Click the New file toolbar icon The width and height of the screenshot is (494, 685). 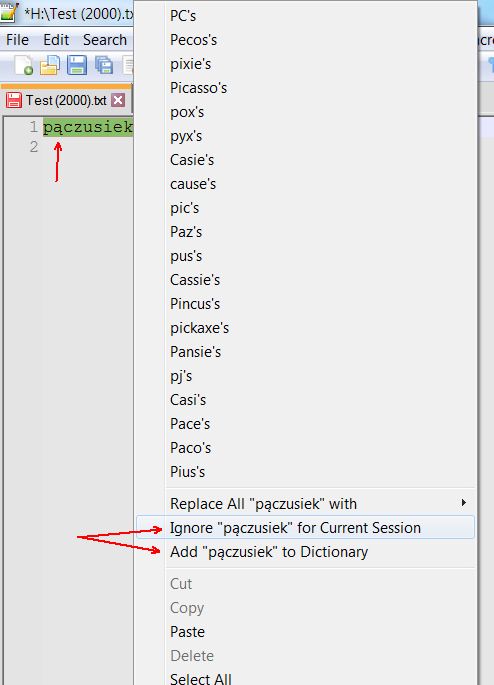(x=24, y=66)
